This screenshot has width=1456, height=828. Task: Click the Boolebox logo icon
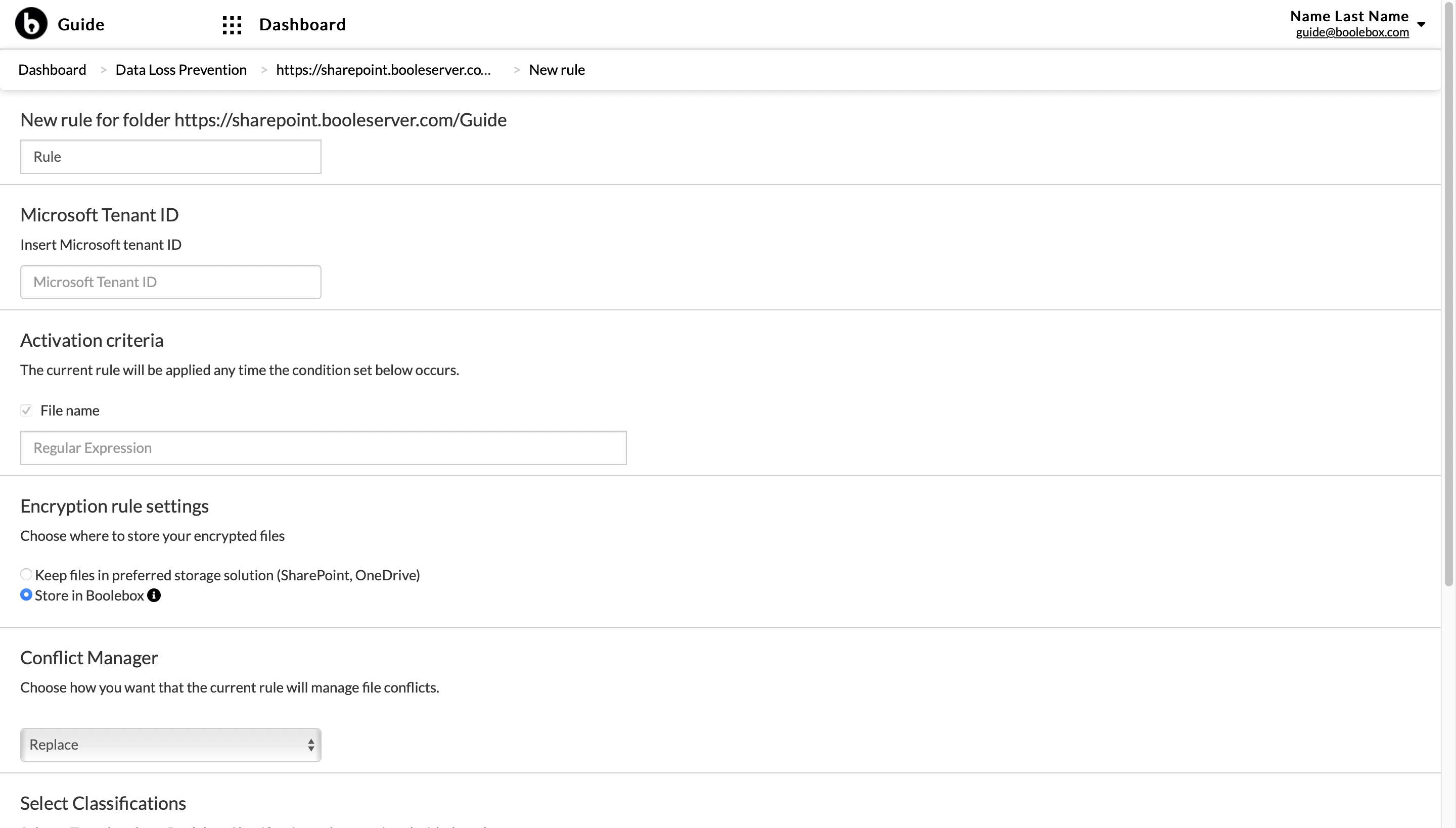pos(31,24)
